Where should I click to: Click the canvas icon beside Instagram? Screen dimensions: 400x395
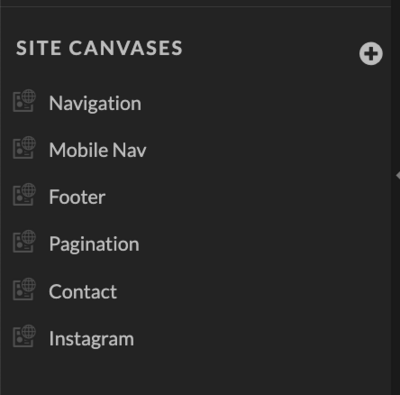(x=24, y=336)
